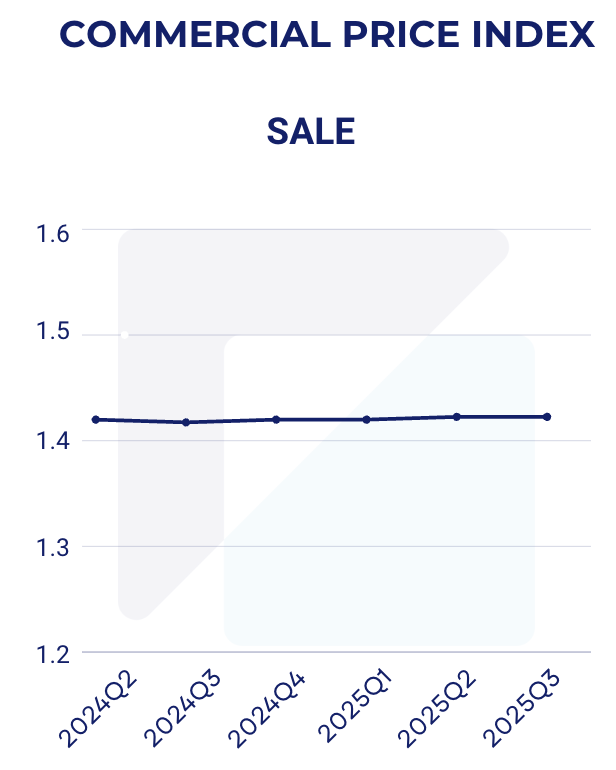
Task: Select the 2024Q3 x-axis label
Action: 188,710
